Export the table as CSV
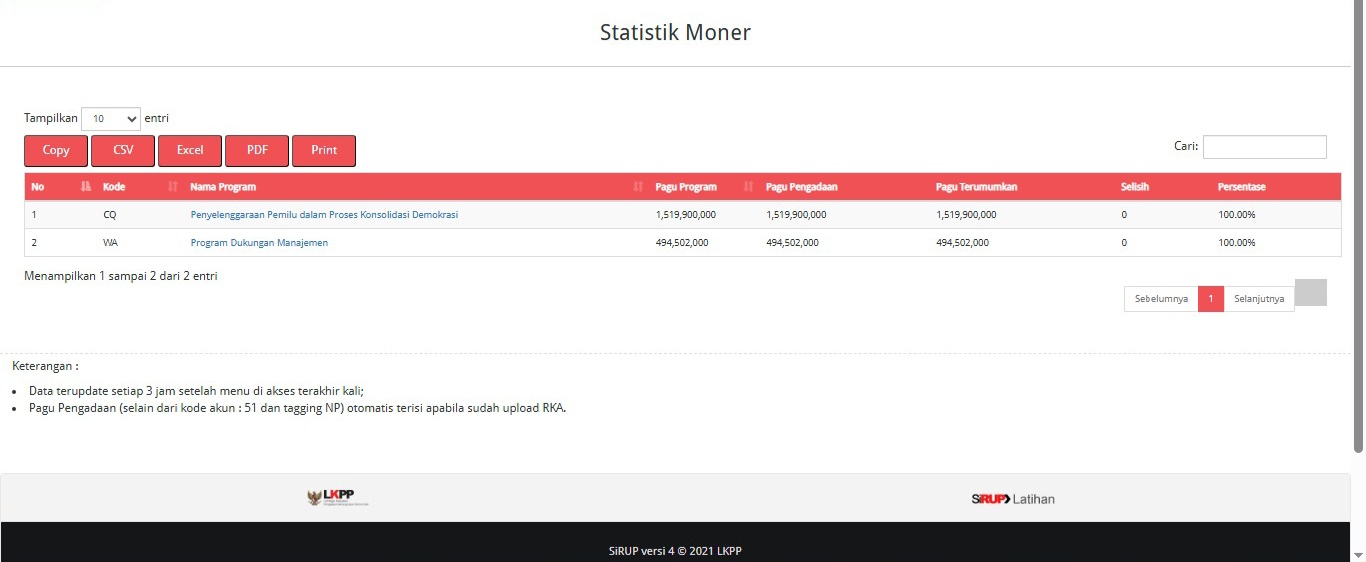The width and height of the screenshot is (1366, 562). pyautogui.click(x=123, y=151)
